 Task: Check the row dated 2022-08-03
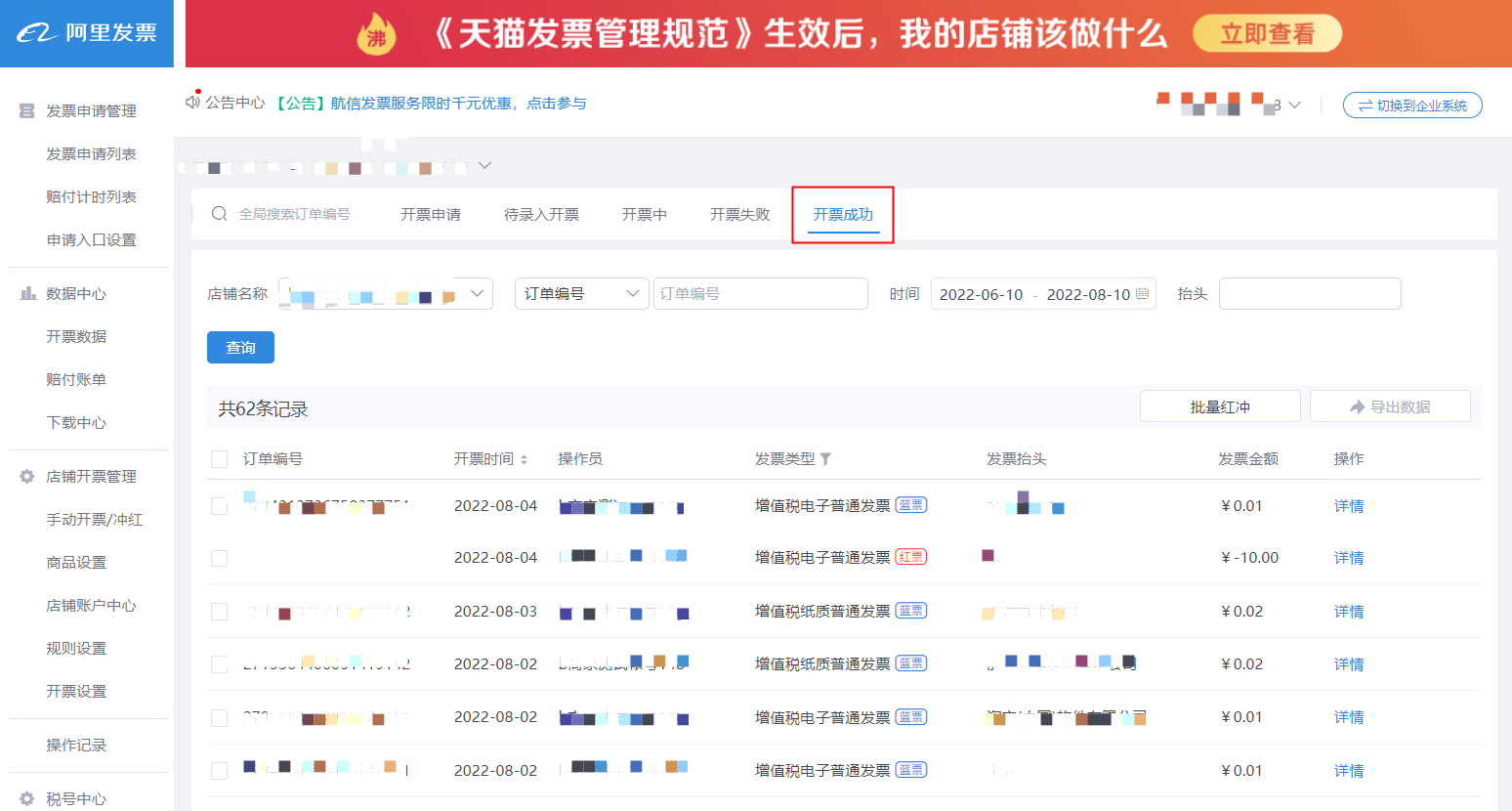point(220,612)
